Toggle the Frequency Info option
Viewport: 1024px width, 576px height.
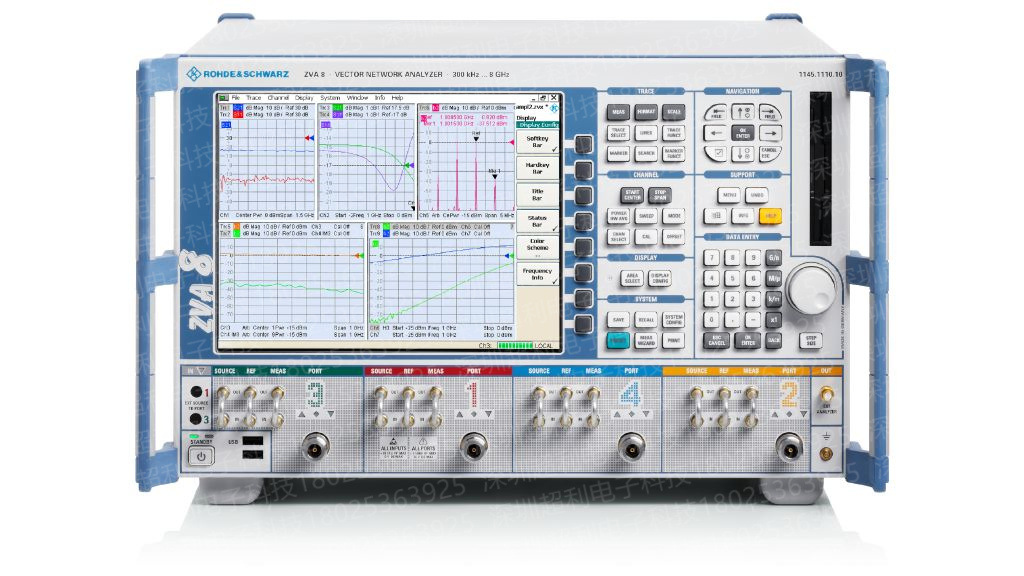coord(537,274)
